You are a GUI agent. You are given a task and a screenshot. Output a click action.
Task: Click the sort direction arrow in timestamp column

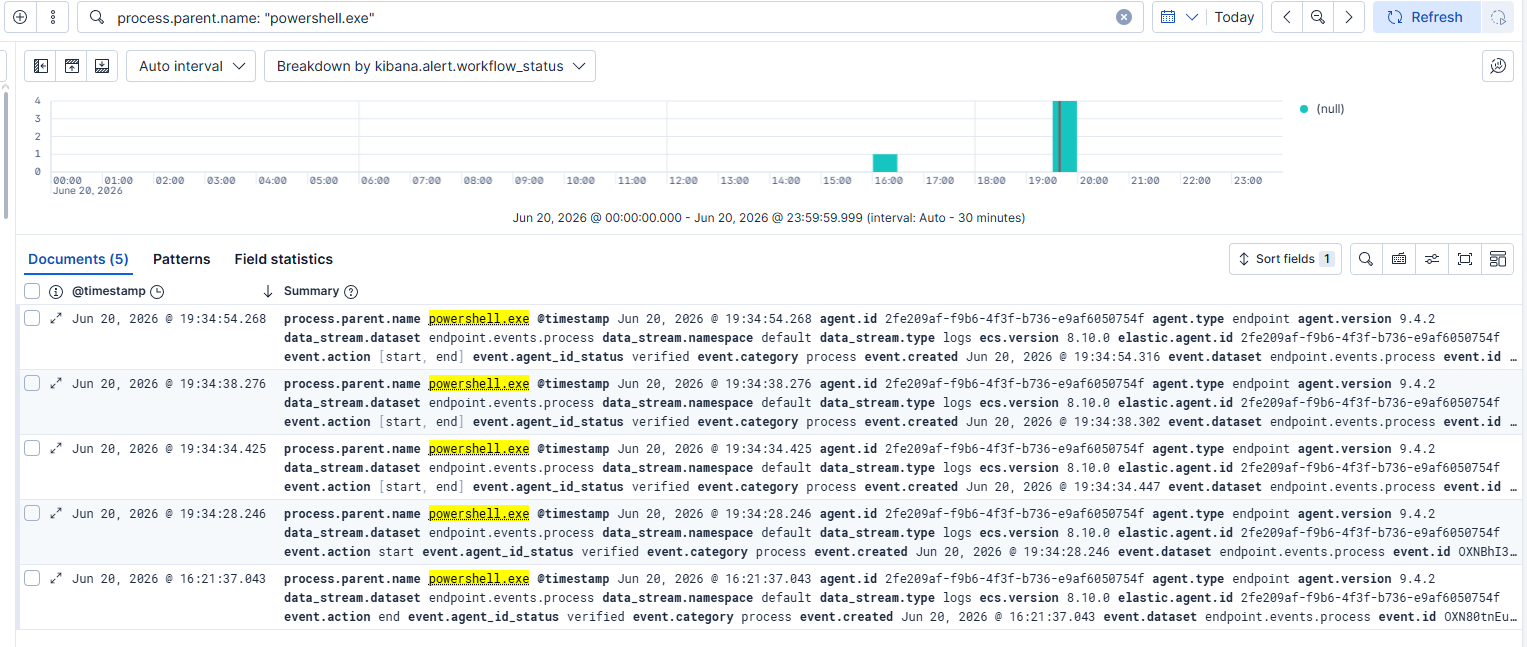267,292
